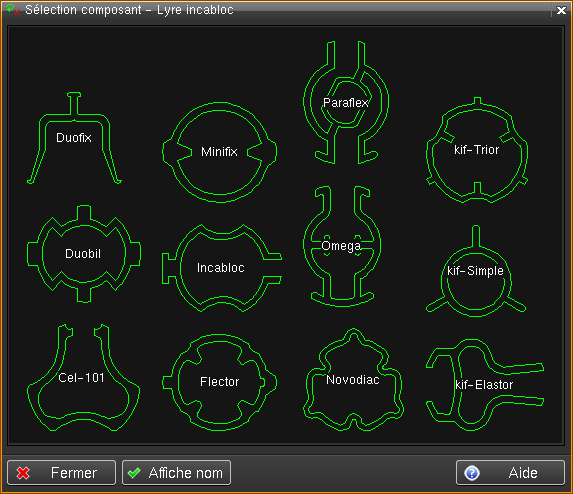Click the application icon in the title bar
This screenshot has height=494, width=573.
coord(13,10)
